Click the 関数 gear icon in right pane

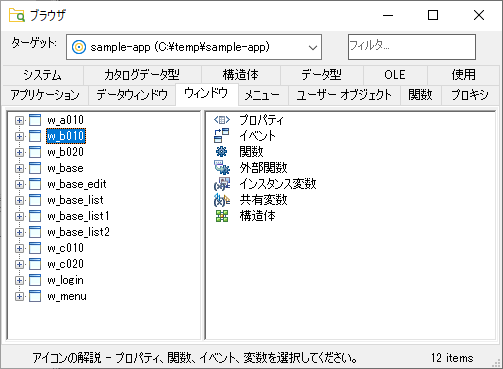(222, 152)
